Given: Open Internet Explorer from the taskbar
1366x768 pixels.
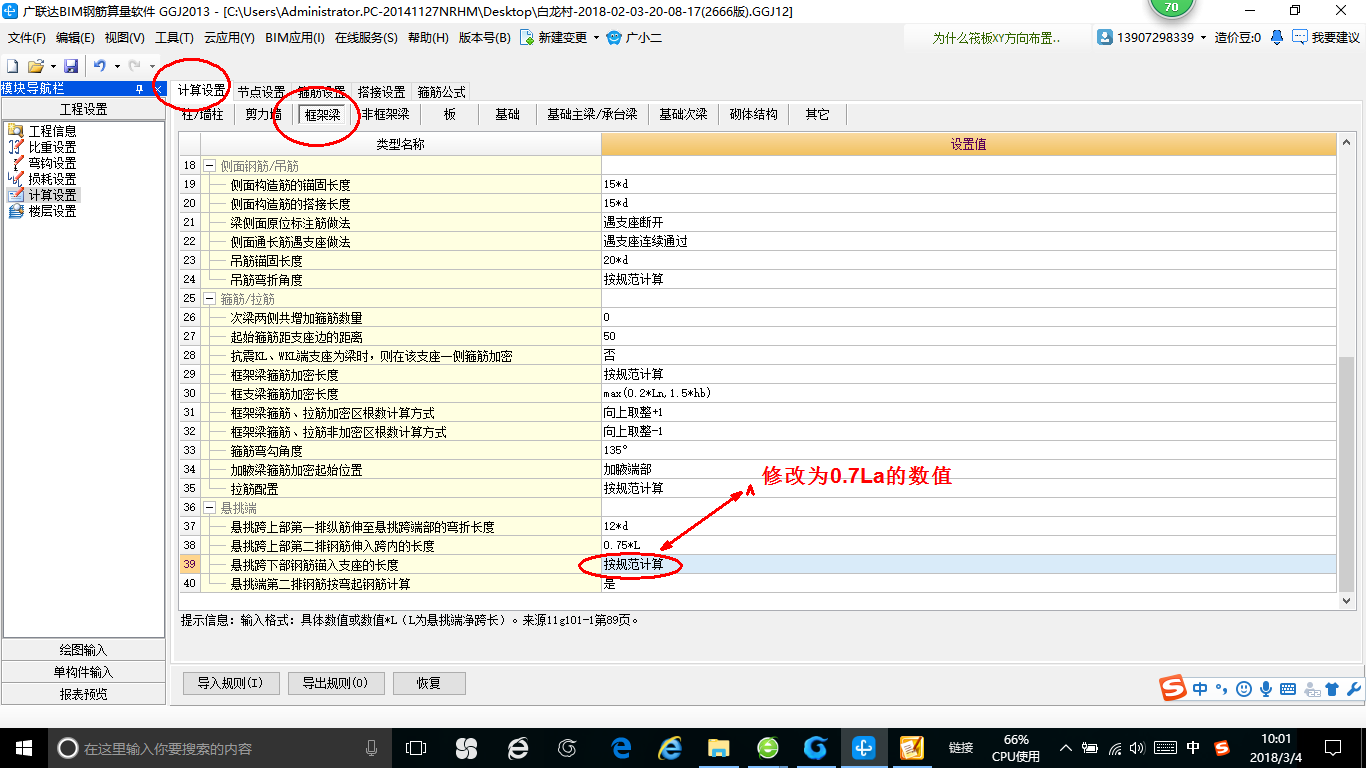Looking at the screenshot, I should pos(669,748).
